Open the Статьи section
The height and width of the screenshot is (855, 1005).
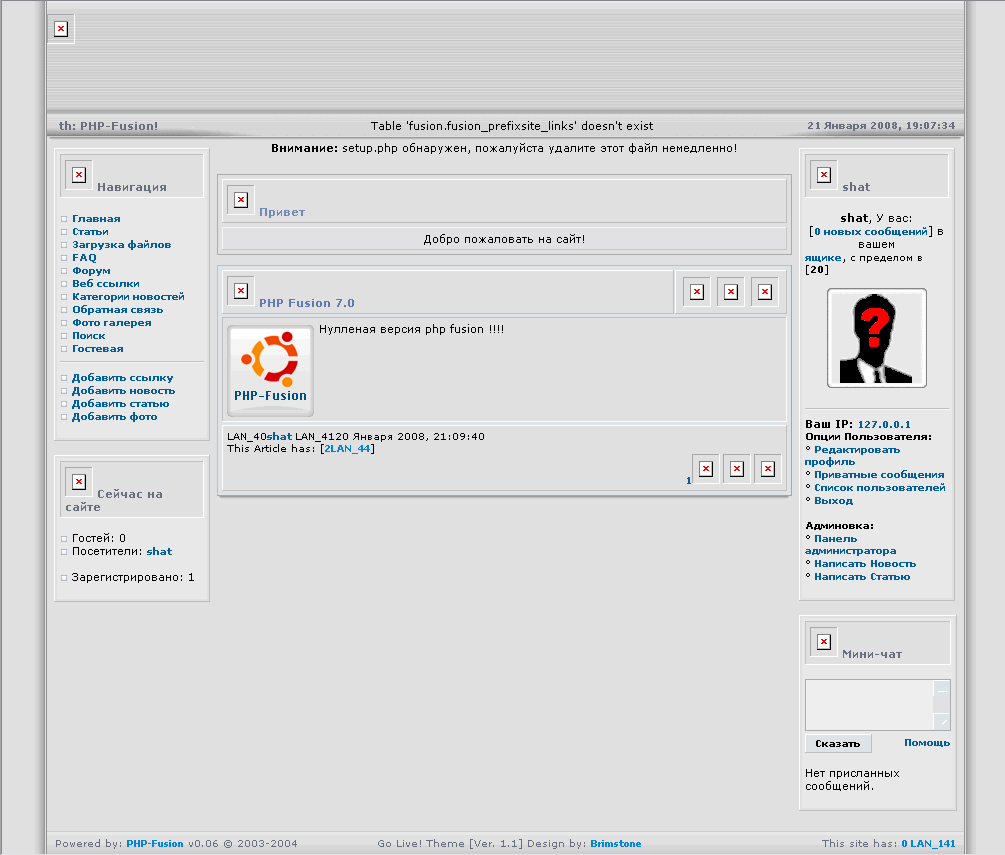pyautogui.click(x=90, y=231)
